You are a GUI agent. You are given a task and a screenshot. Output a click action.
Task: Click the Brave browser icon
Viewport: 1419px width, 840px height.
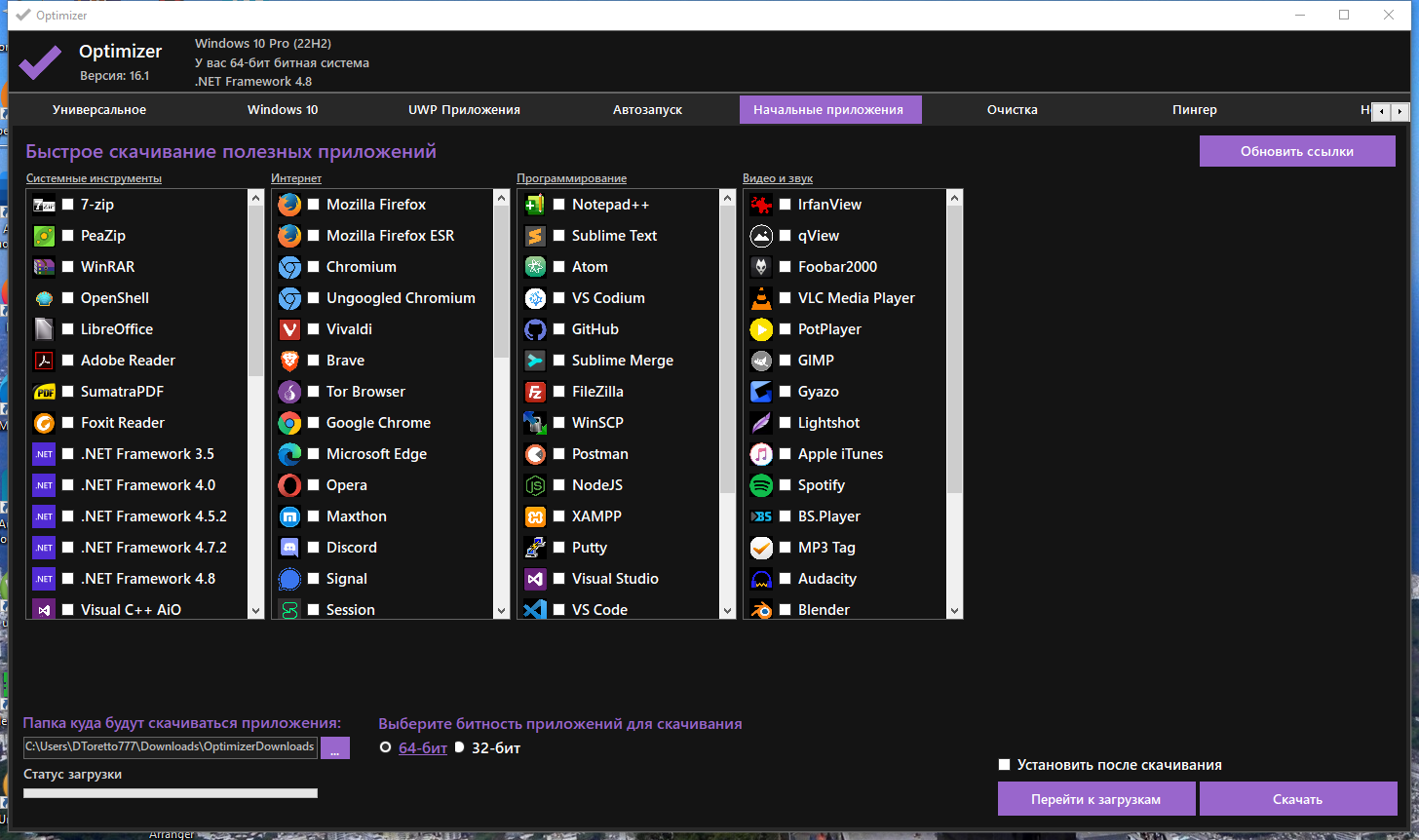(x=289, y=361)
